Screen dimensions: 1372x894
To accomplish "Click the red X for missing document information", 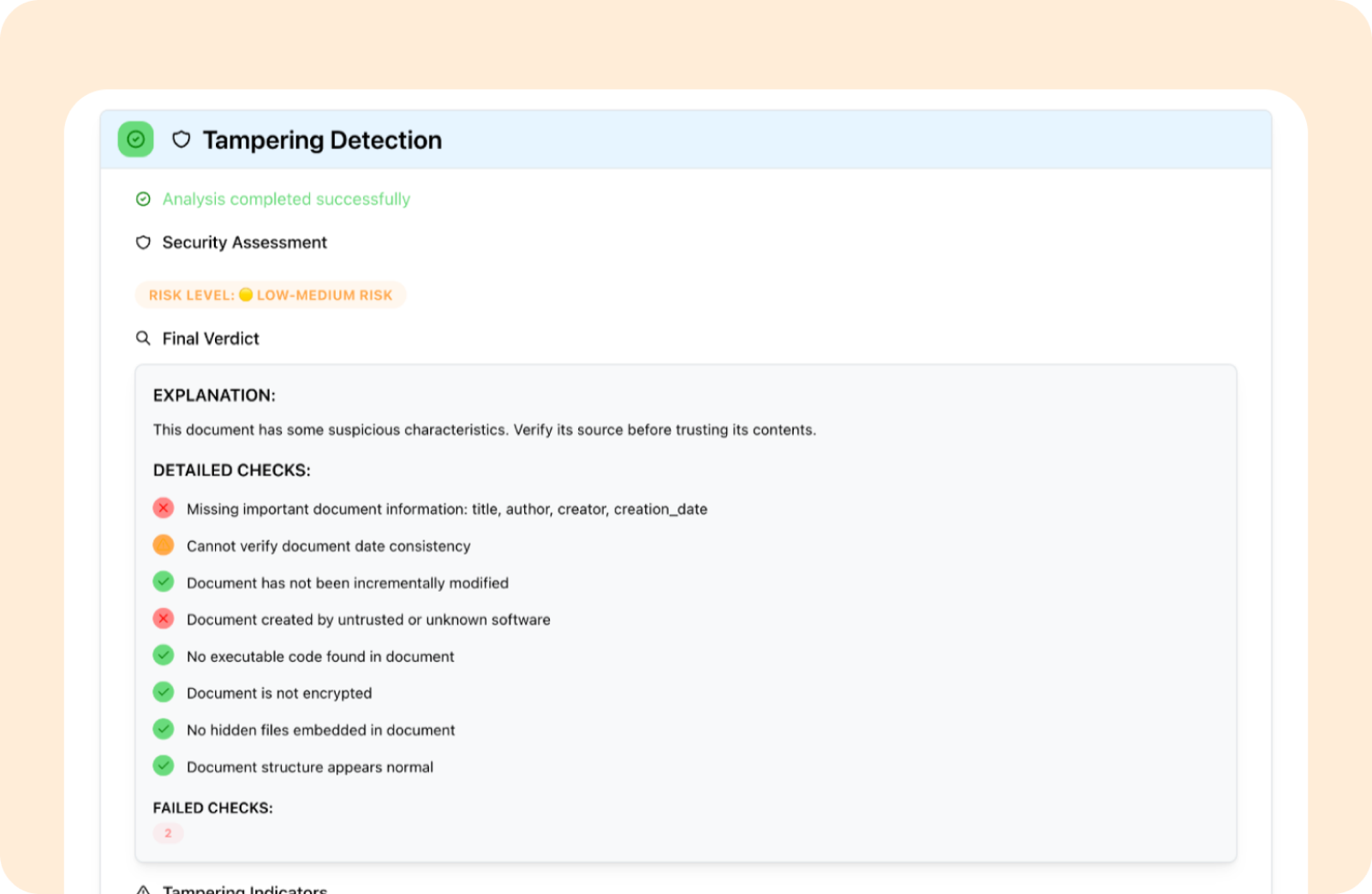I will tap(164, 509).
